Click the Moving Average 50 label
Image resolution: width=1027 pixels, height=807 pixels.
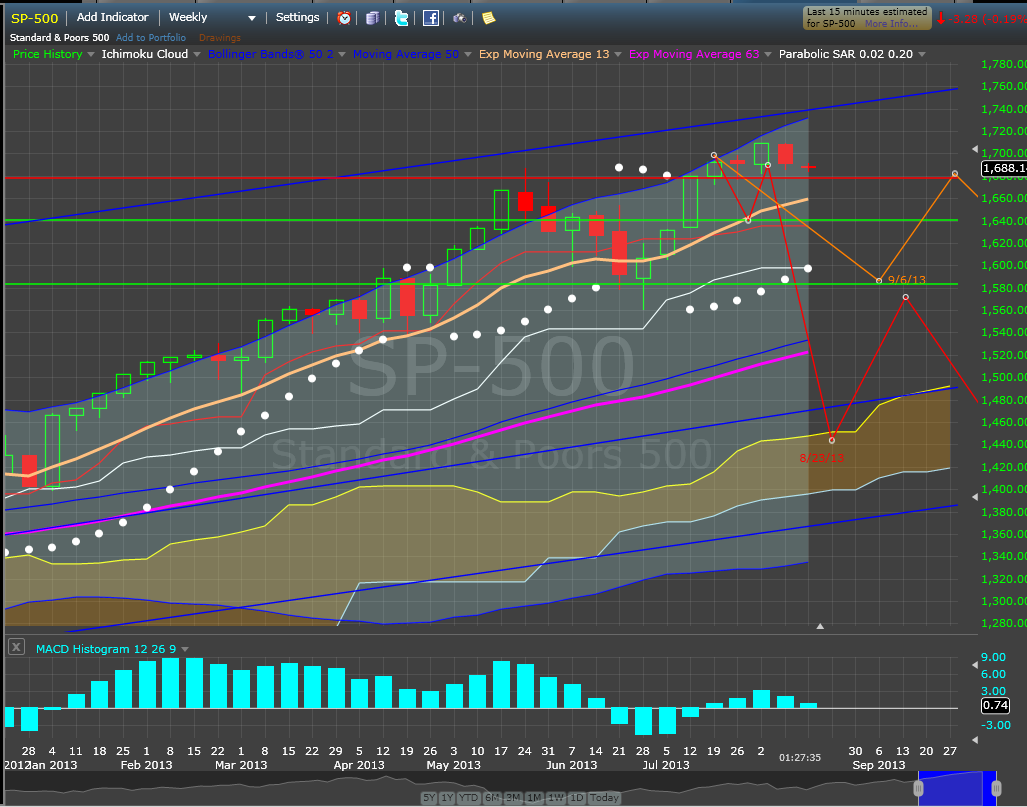click(x=406, y=54)
